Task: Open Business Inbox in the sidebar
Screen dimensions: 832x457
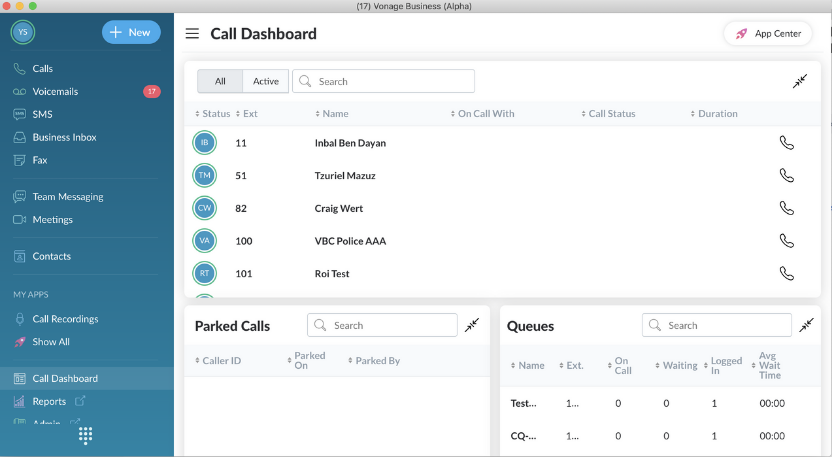Action: point(64,137)
